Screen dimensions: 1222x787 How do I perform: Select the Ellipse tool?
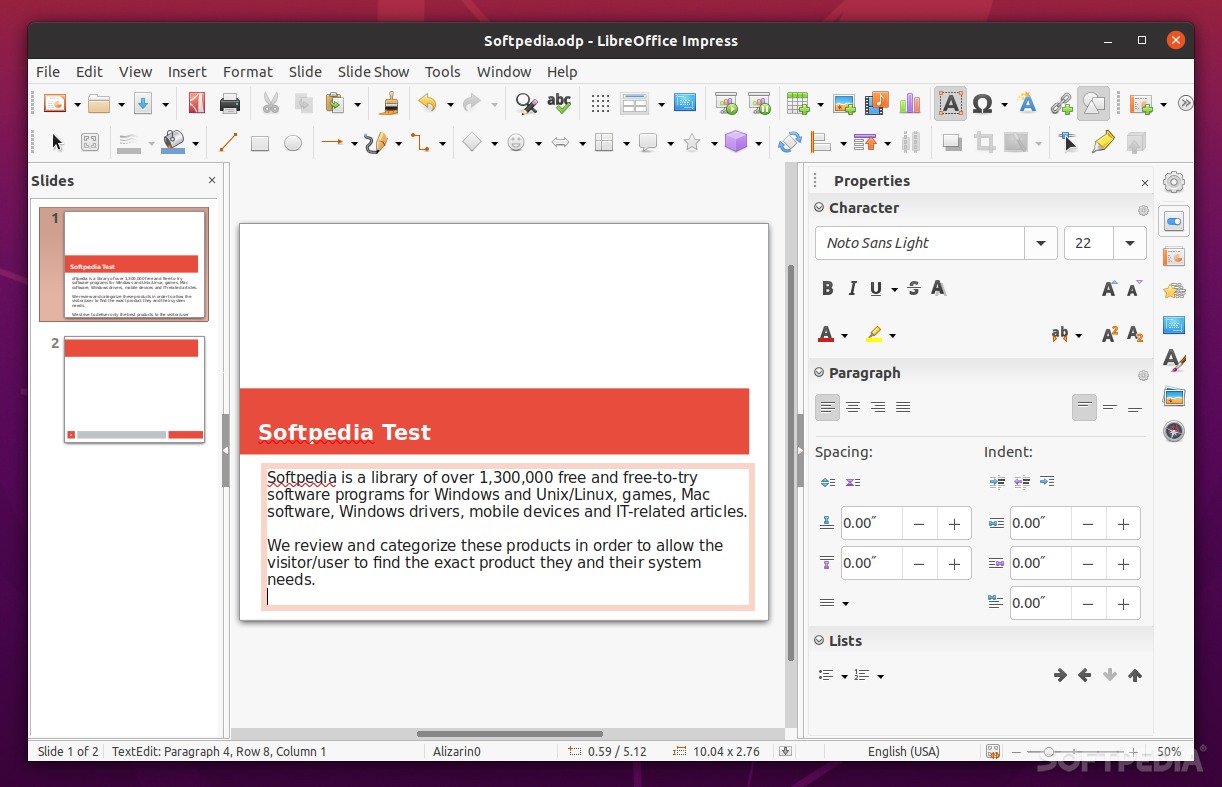[x=293, y=143]
